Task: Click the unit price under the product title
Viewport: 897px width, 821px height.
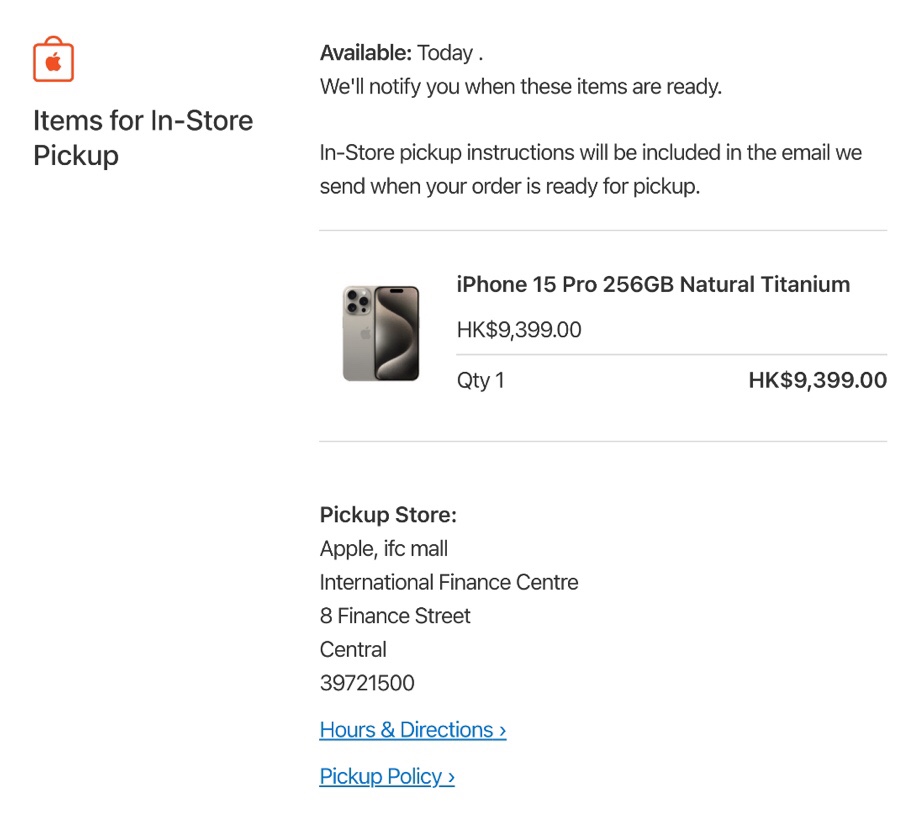Action: point(519,330)
